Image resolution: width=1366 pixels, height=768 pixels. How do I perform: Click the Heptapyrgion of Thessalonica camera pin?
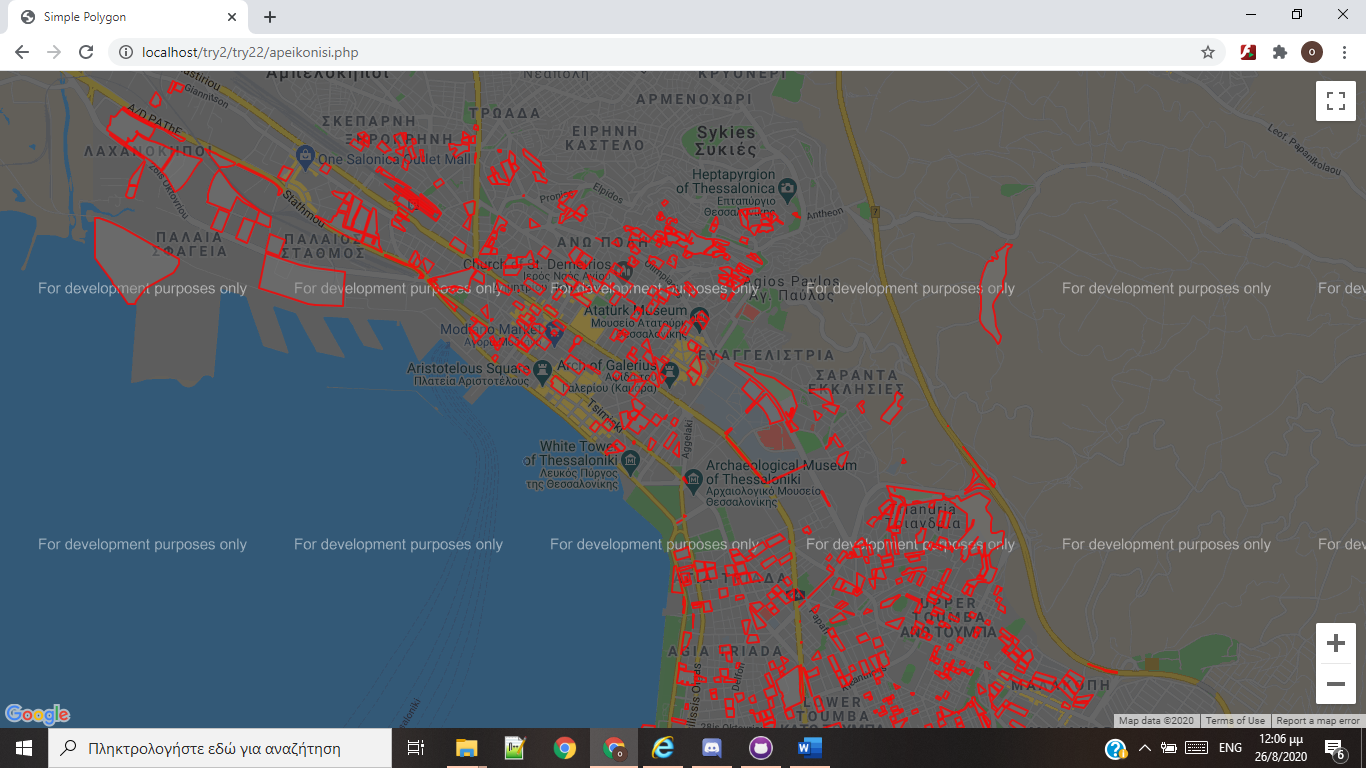787,187
